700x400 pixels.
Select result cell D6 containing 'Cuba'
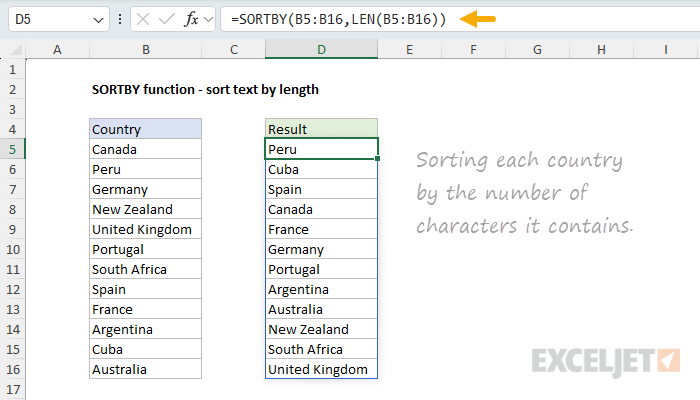tap(321, 169)
